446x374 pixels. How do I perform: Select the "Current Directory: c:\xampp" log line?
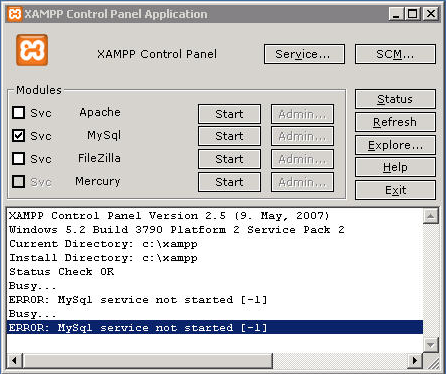(215, 244)
